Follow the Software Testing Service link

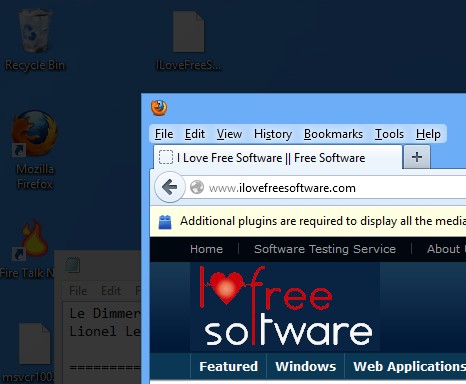tap(325, 249)
